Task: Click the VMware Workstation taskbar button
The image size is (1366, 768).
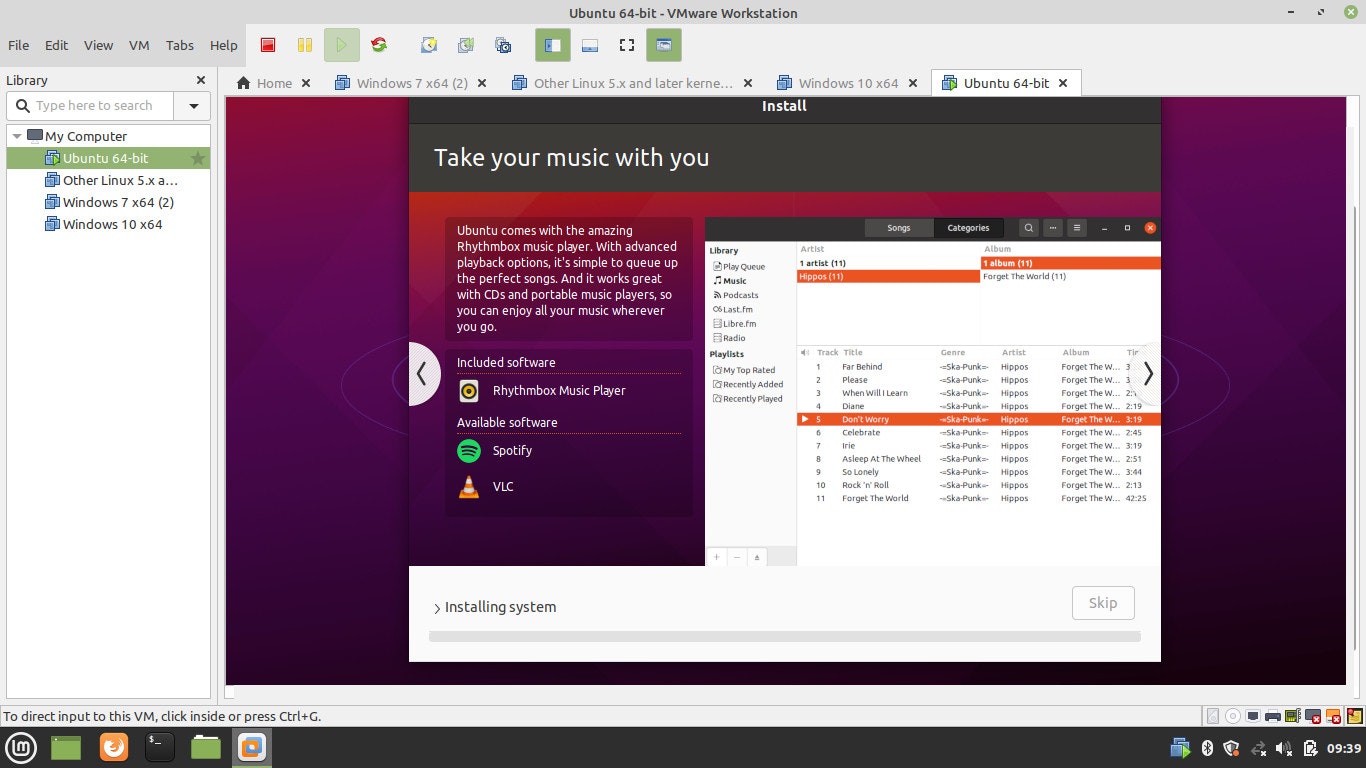Action: click(252, 747)
